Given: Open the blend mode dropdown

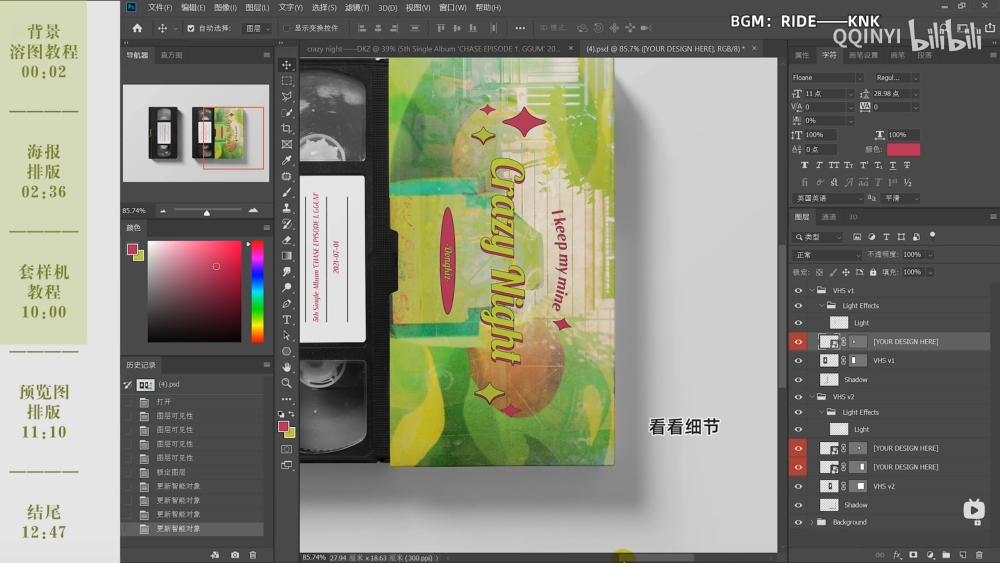Looking at the screenshot, I should click(827, 254).
